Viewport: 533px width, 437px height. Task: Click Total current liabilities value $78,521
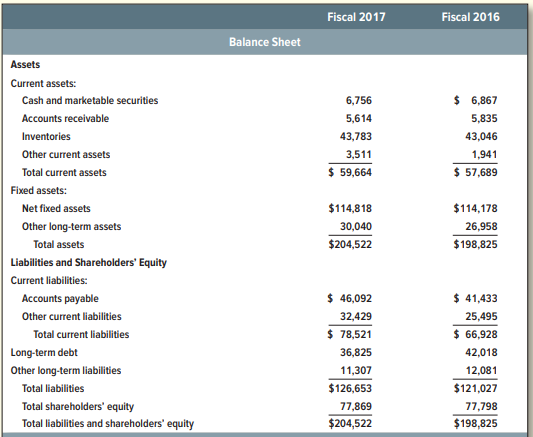coord(350,334)
